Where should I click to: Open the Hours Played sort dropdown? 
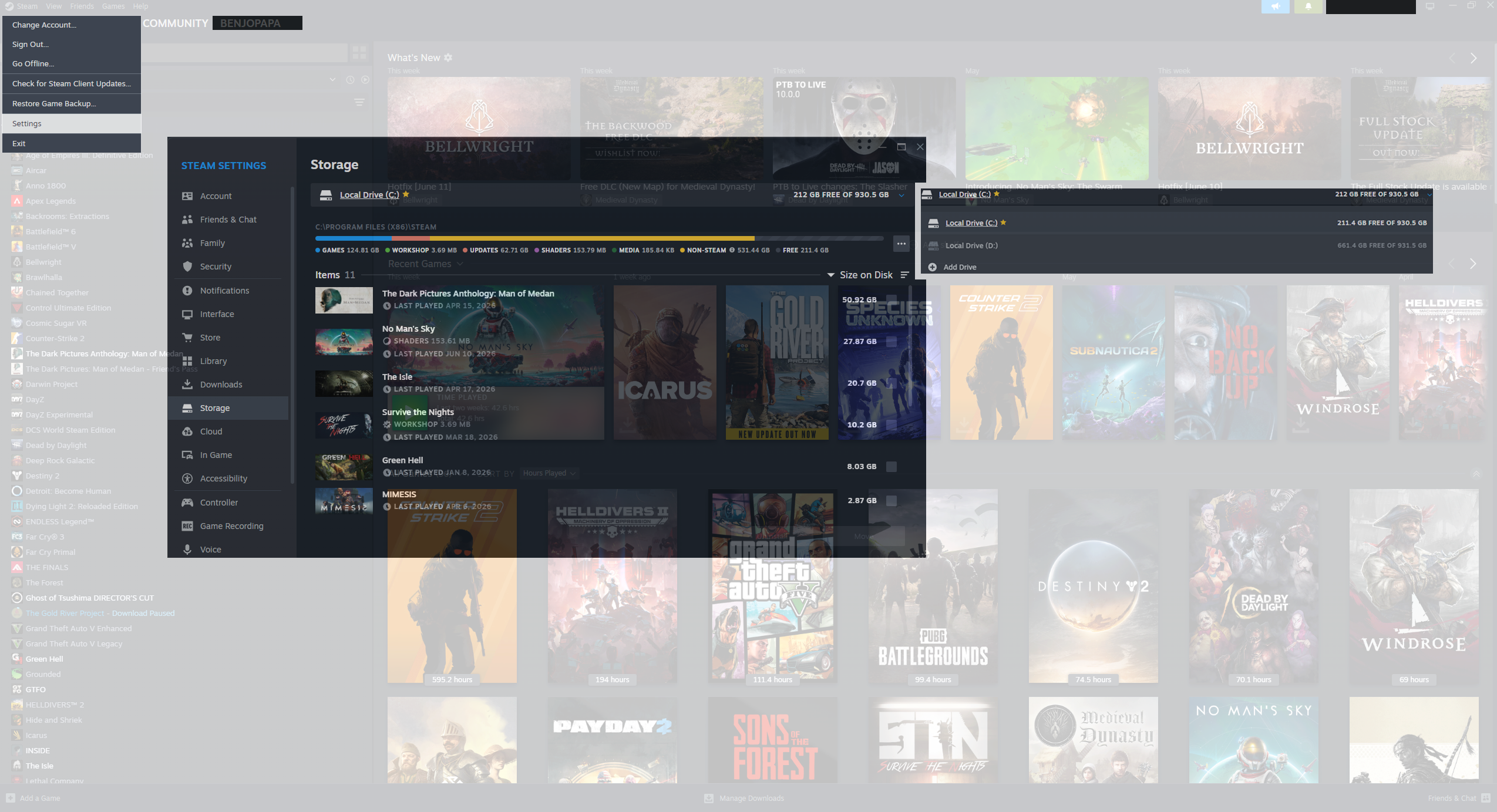tap(549, 473)
